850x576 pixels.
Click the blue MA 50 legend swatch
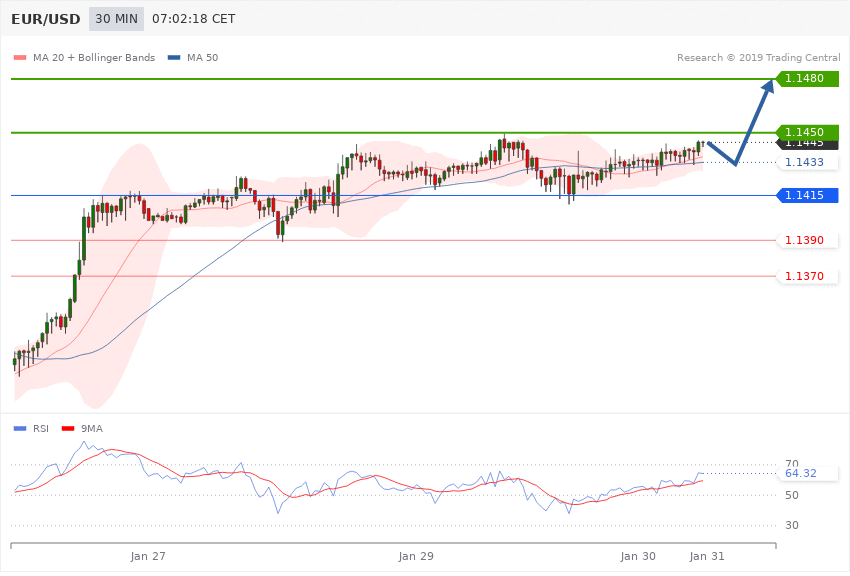tap(174, 57)
